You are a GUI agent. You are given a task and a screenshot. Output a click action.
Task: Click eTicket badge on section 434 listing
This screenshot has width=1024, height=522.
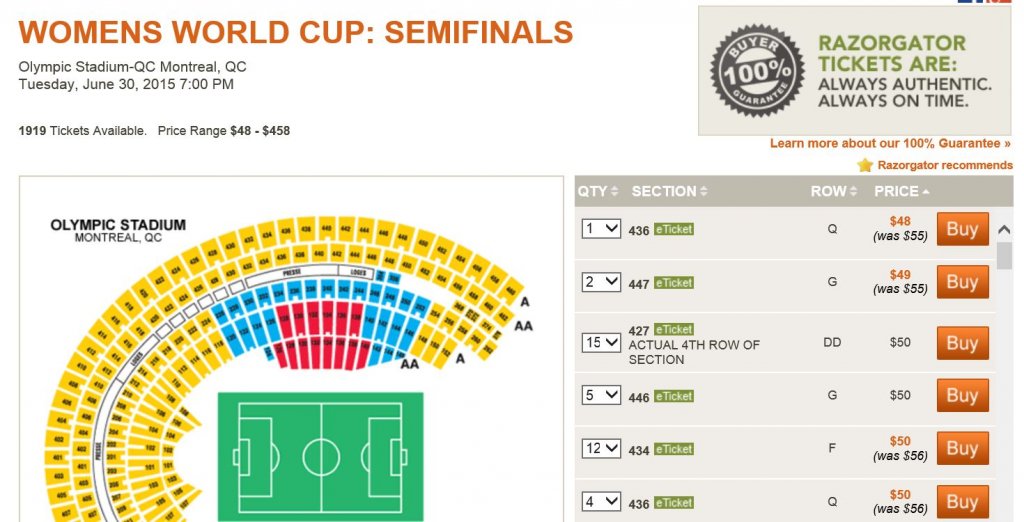coord(674,449)
